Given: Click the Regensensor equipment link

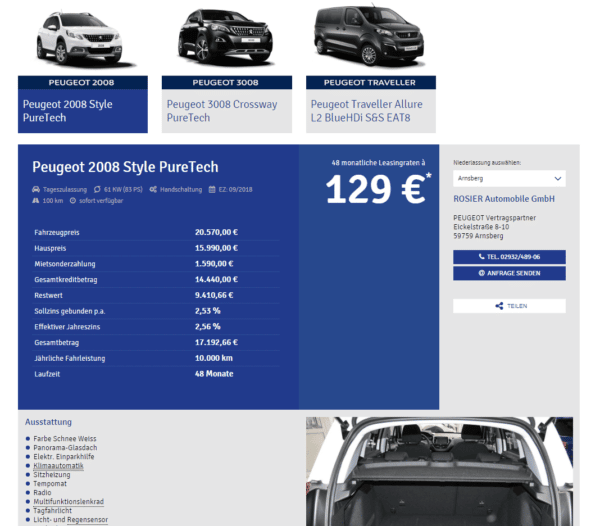Looking at the screenshot, I should [x=87, y=519].
